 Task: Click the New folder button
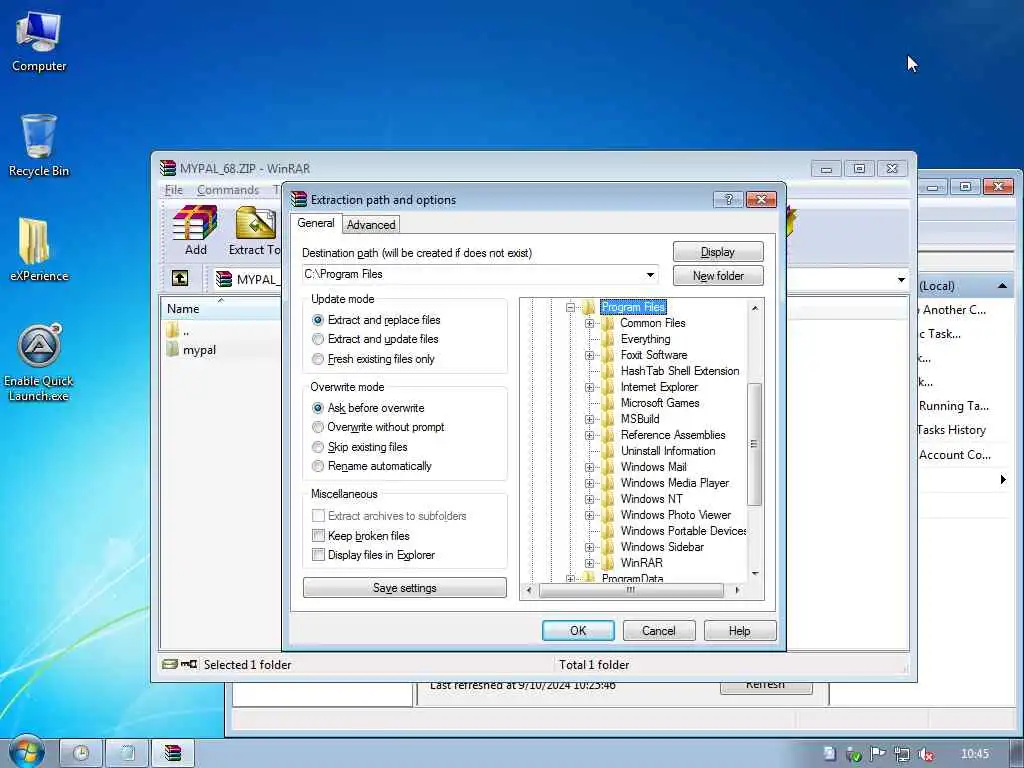[x=718, y=276]
